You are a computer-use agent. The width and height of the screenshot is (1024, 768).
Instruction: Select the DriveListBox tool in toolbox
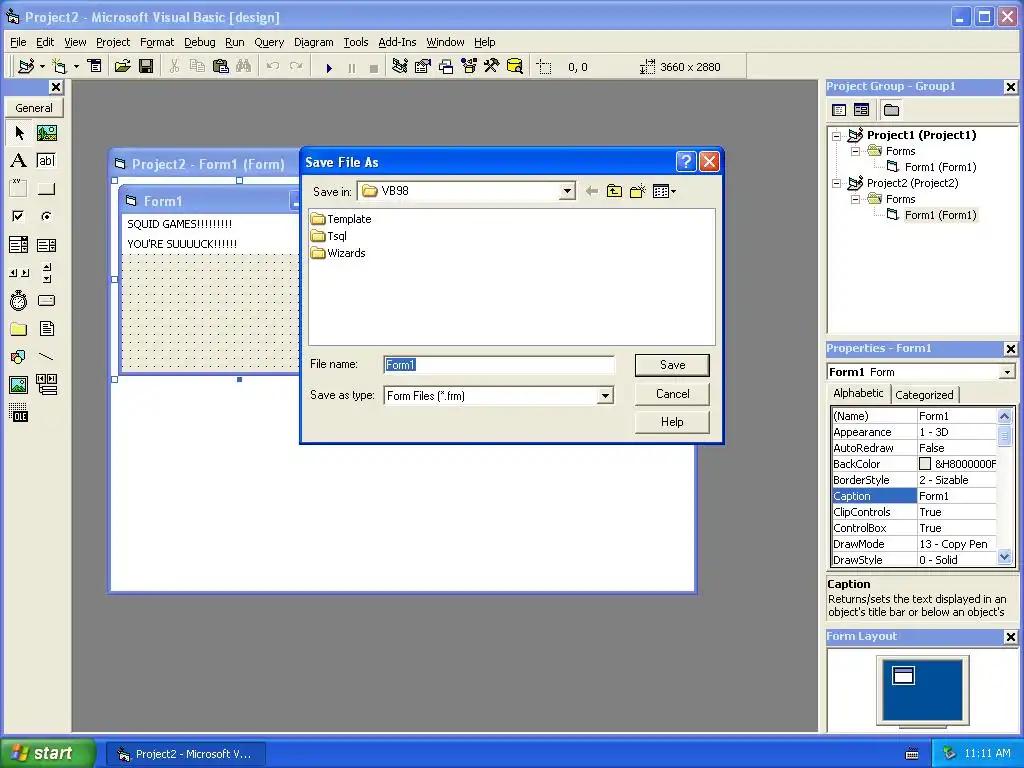tap(46, 300)
